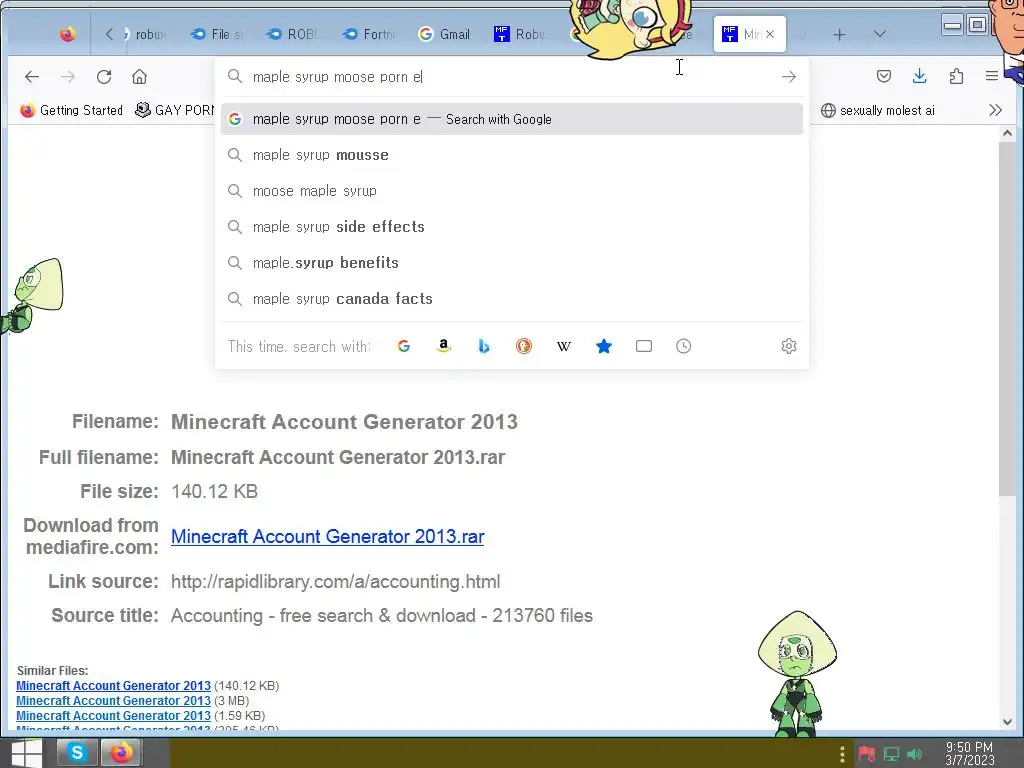Open the home page
Viewport: 1024px width, 768px height.
[x=139, y=77]
